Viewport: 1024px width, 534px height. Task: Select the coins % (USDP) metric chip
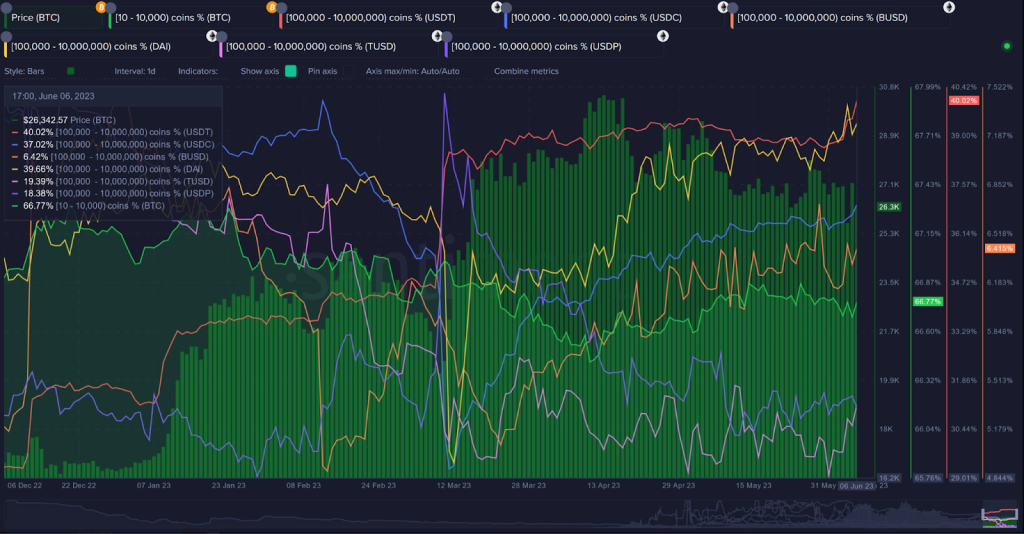coord(554,46)
